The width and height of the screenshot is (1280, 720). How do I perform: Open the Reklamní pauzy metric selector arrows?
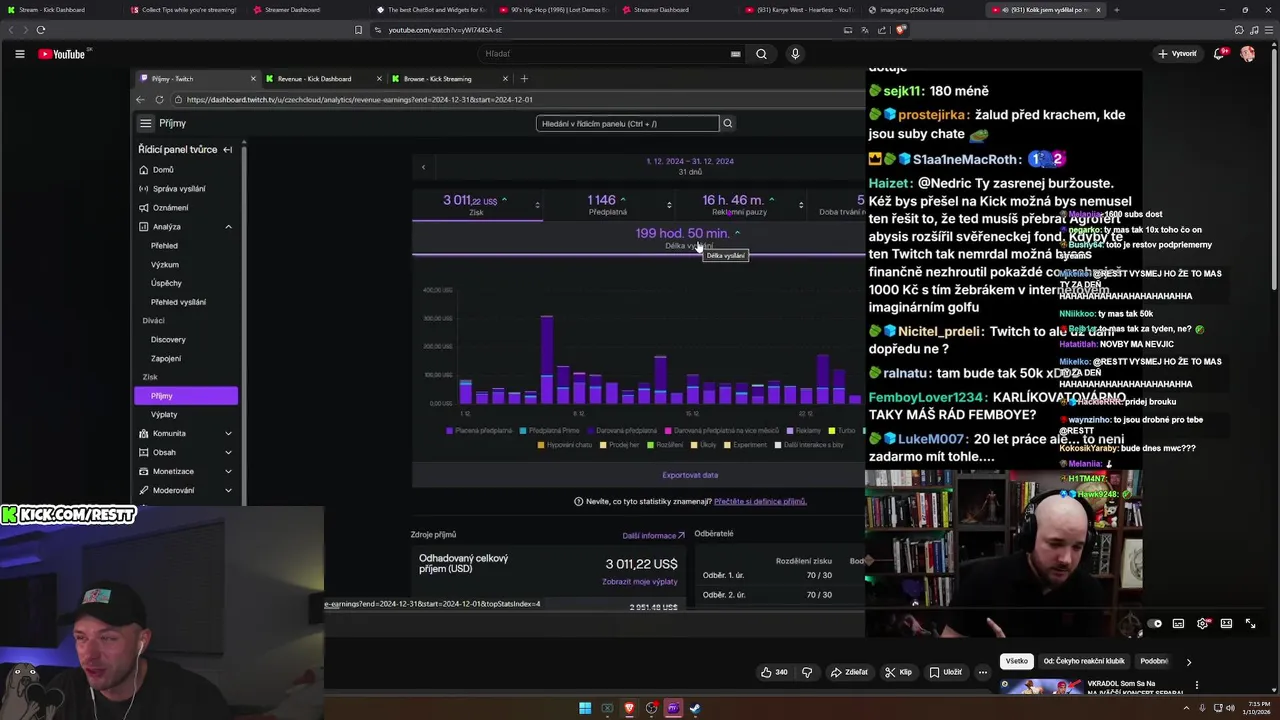[801, 205]
